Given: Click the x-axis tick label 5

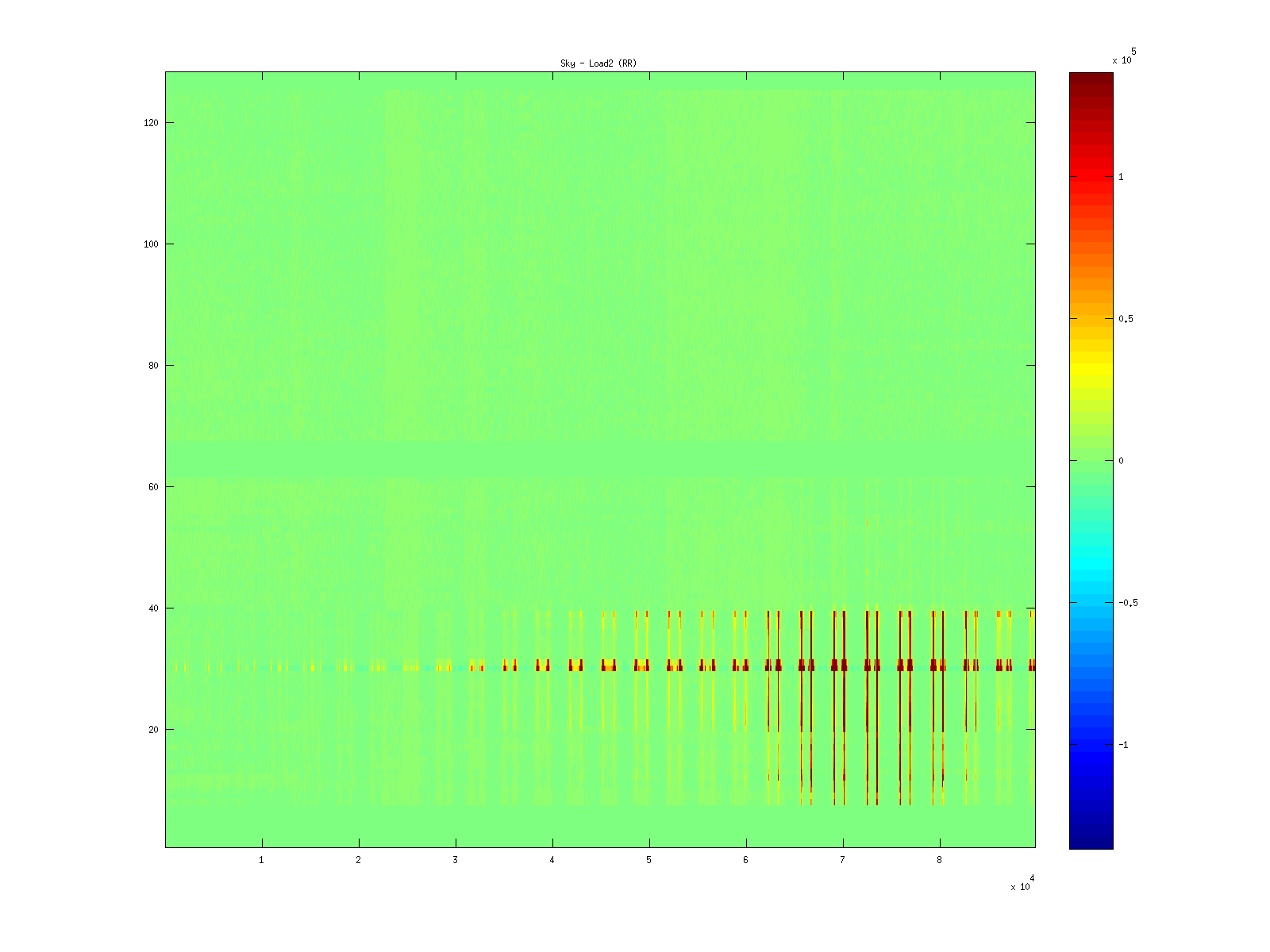Looking at the screenshot, I should tap(649, 860).
